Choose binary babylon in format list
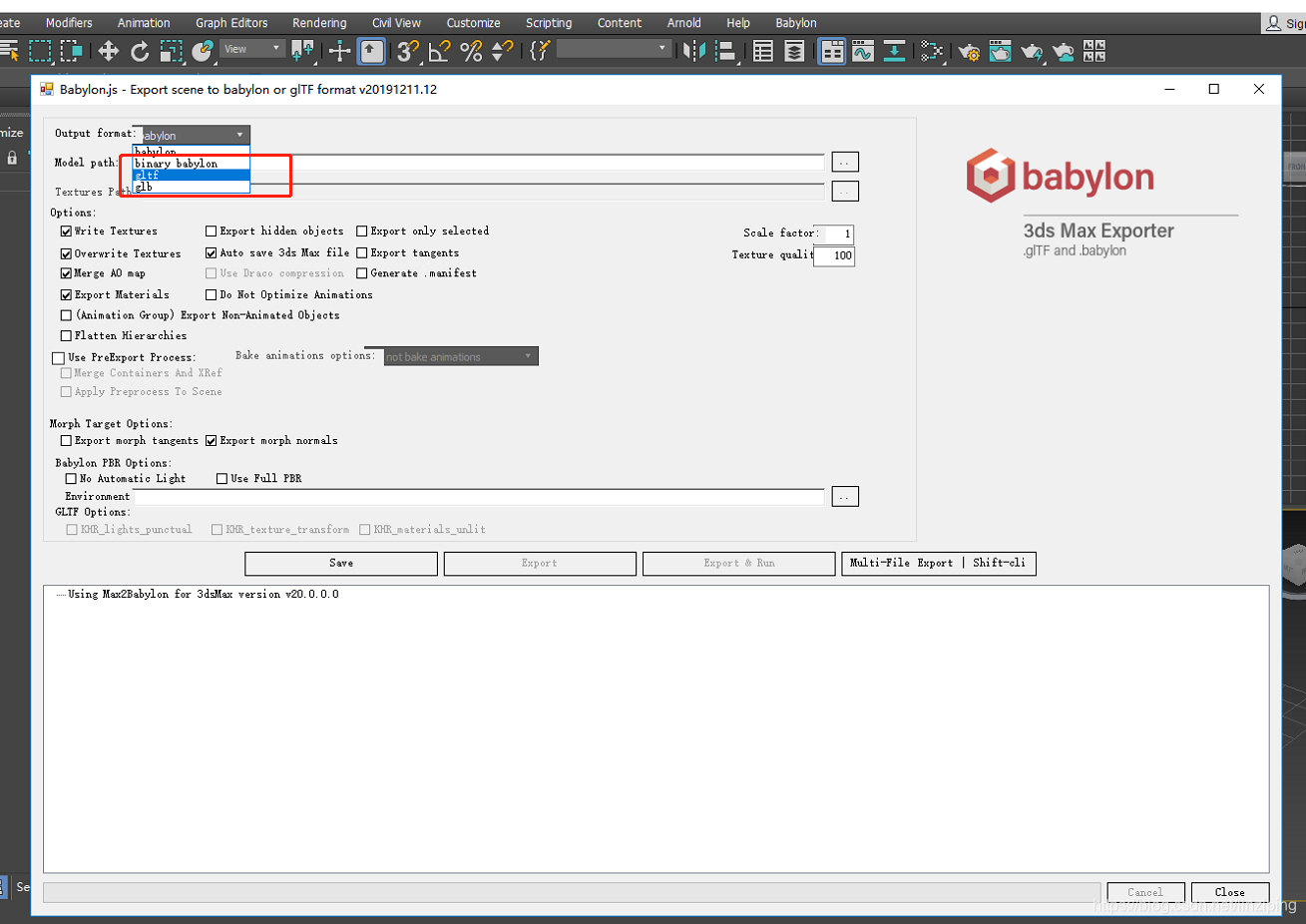The height and width of the screenshot is (924, 1306). point(191,164)
